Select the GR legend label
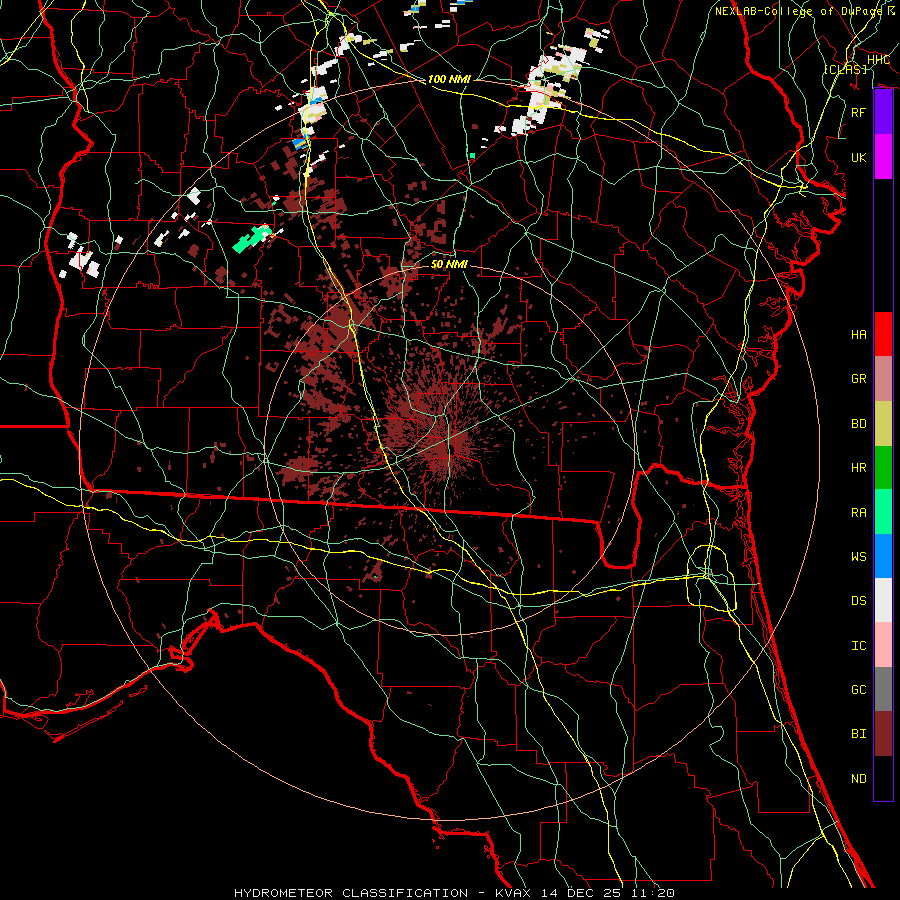This screenshot has height=900, width=900. (x=859, y=379)
